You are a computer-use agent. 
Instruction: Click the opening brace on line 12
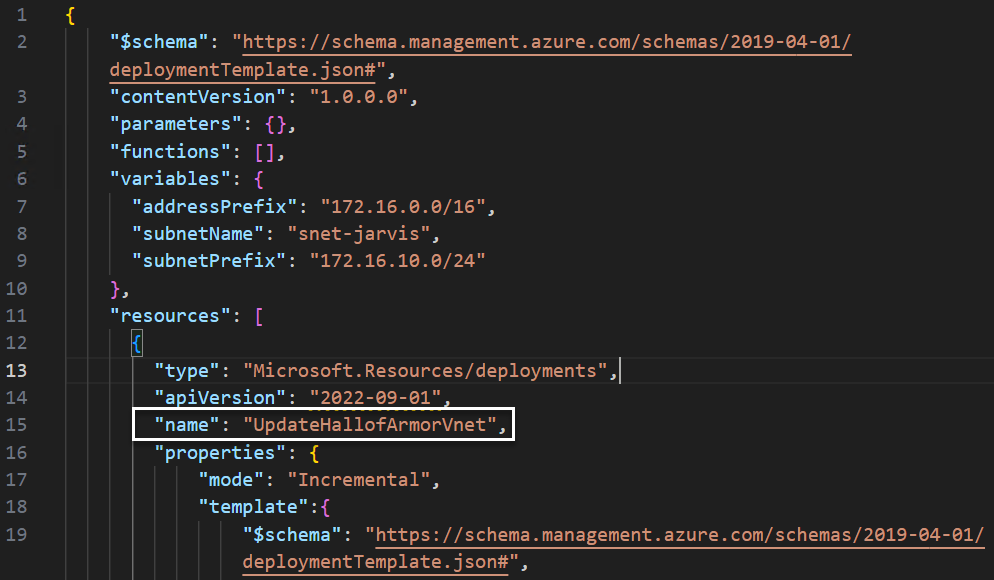click(137, 344)
